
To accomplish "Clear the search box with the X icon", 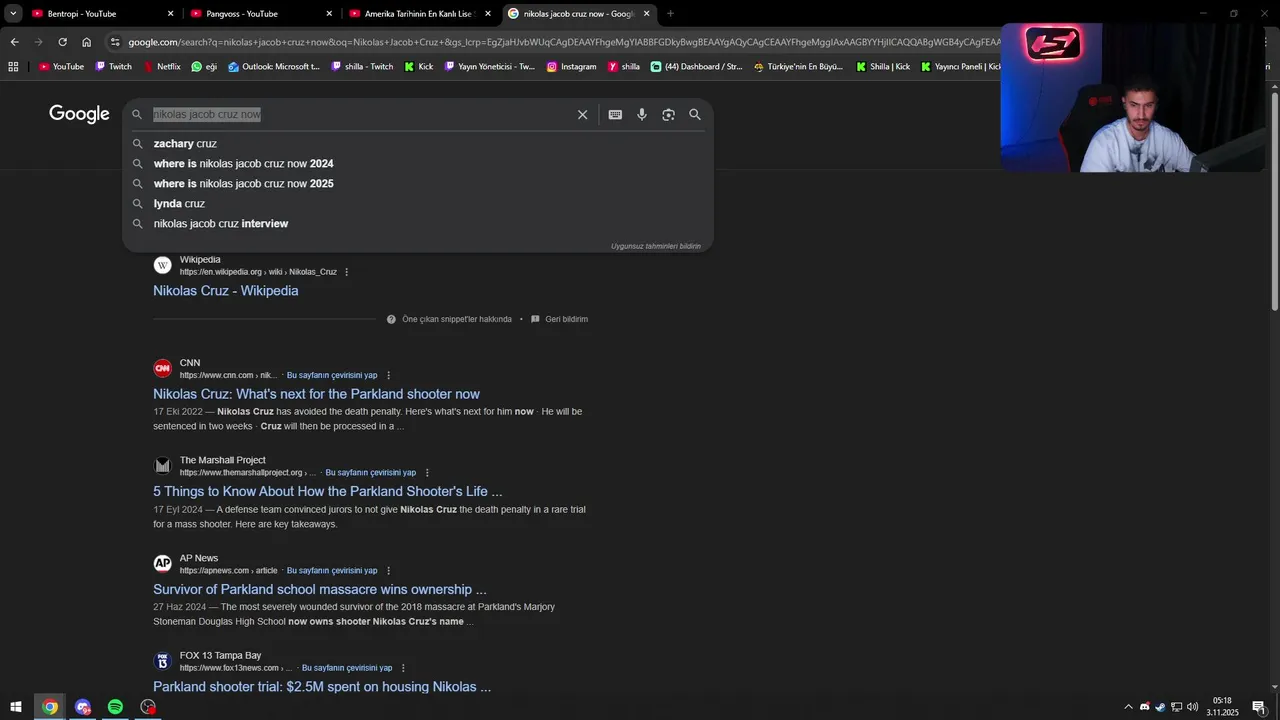I will coord(582,115).
